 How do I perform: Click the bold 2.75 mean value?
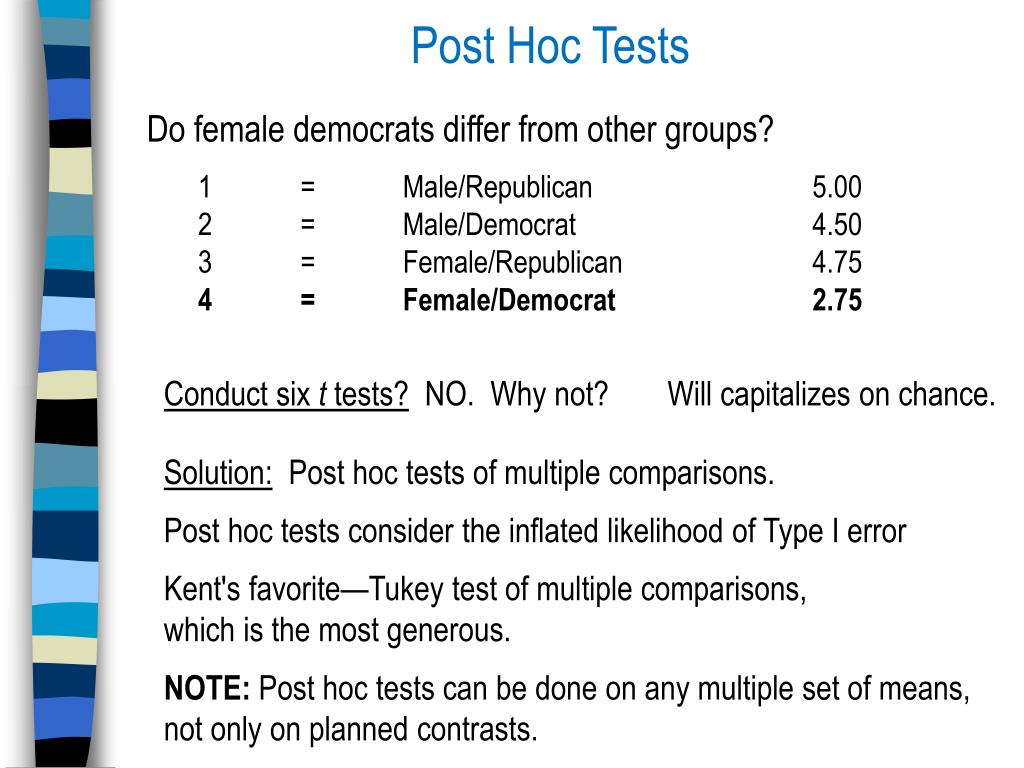837,300
